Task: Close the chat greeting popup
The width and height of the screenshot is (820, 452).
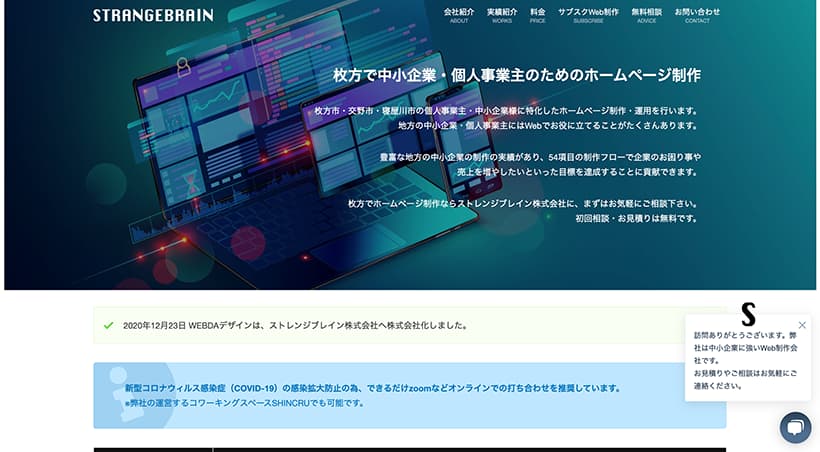Action: tap(802, 325)
